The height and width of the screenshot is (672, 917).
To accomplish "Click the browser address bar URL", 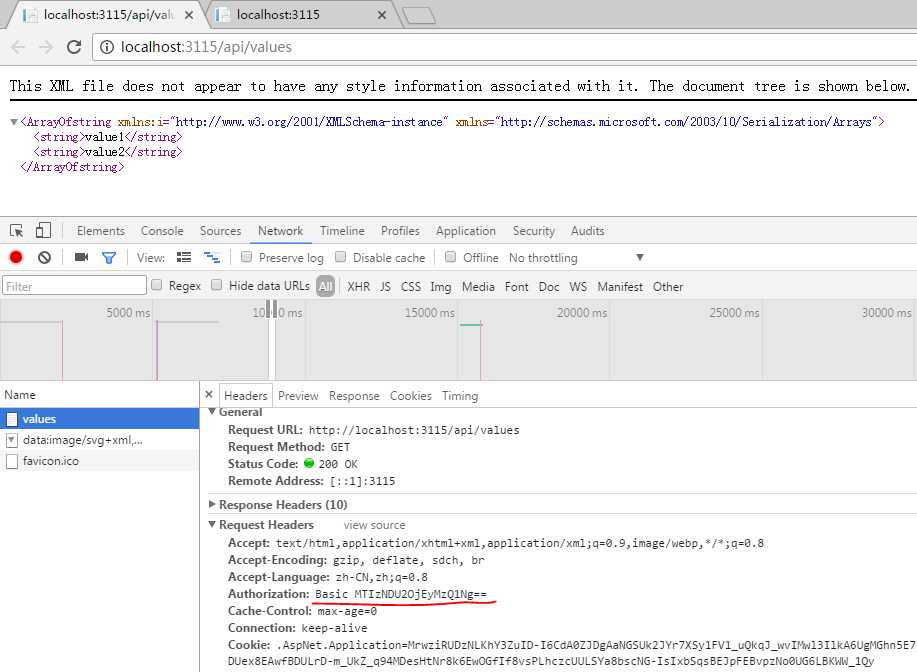I will (206, 47).
